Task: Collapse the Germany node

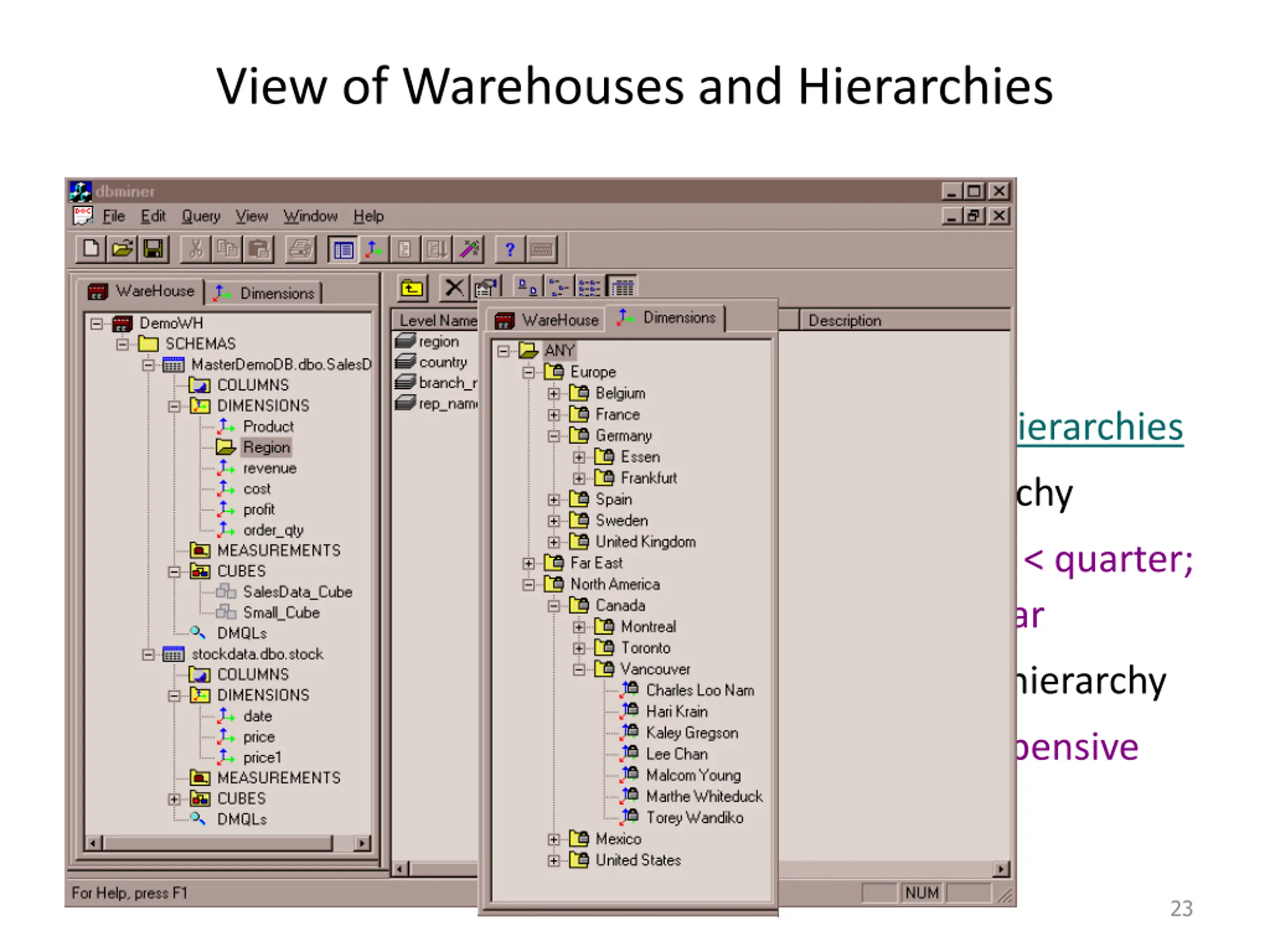Action: [x=554, y=436]
